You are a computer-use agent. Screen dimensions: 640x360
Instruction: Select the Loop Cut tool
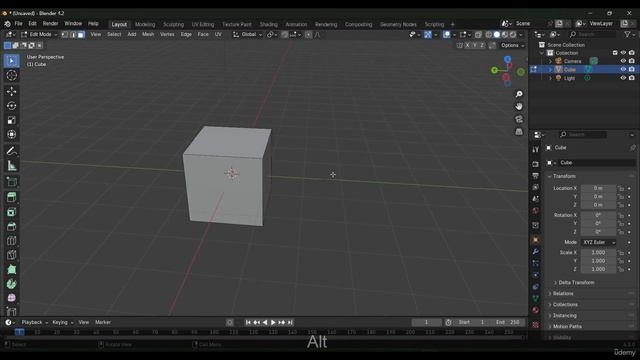click(x=11, y=241)
